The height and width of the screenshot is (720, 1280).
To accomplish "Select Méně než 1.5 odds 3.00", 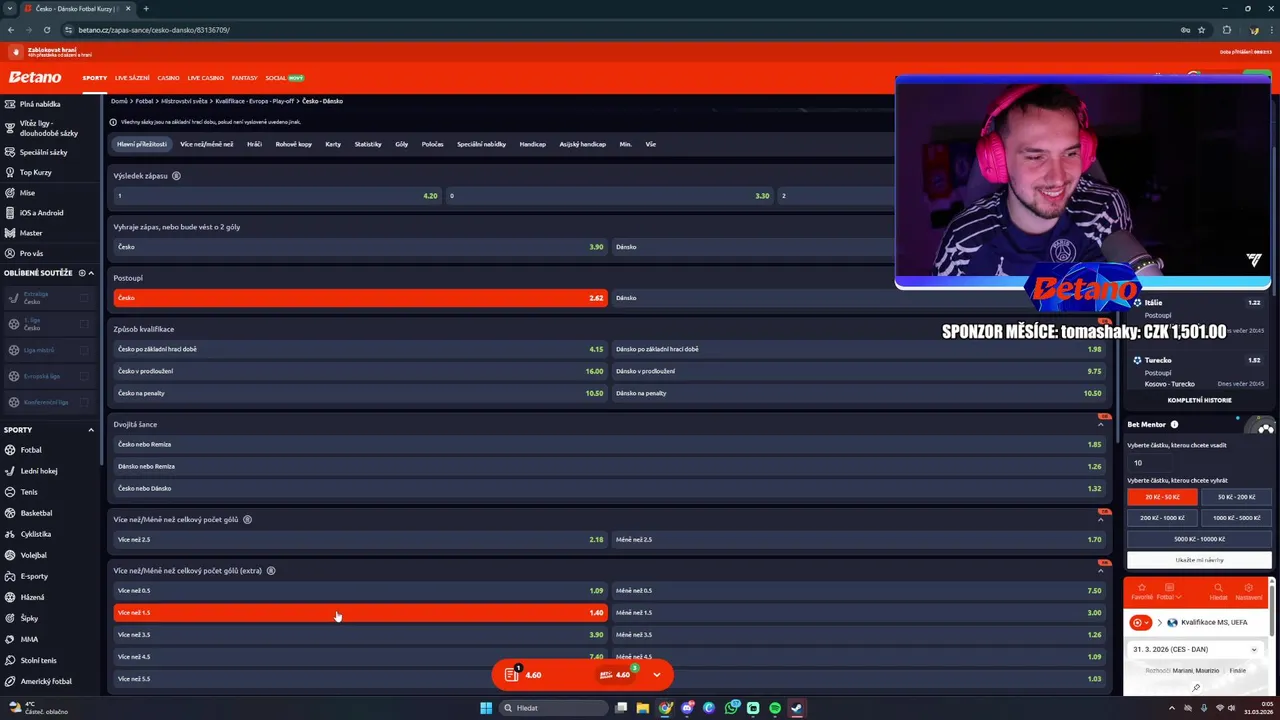I will 859,613.
